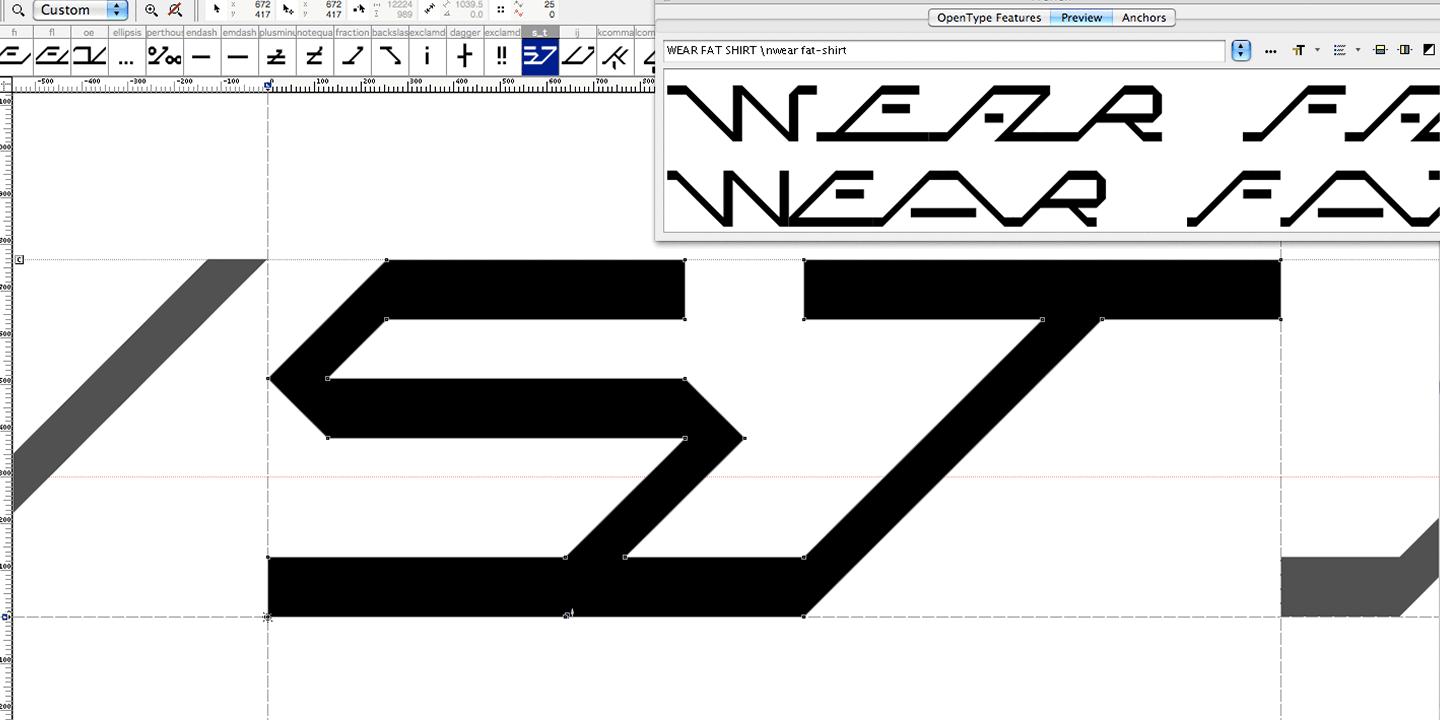The width and height of the screenshot is (1440, 720).
Task: Select the Zoom in magnifier icon
Action: tap(151, 10)
